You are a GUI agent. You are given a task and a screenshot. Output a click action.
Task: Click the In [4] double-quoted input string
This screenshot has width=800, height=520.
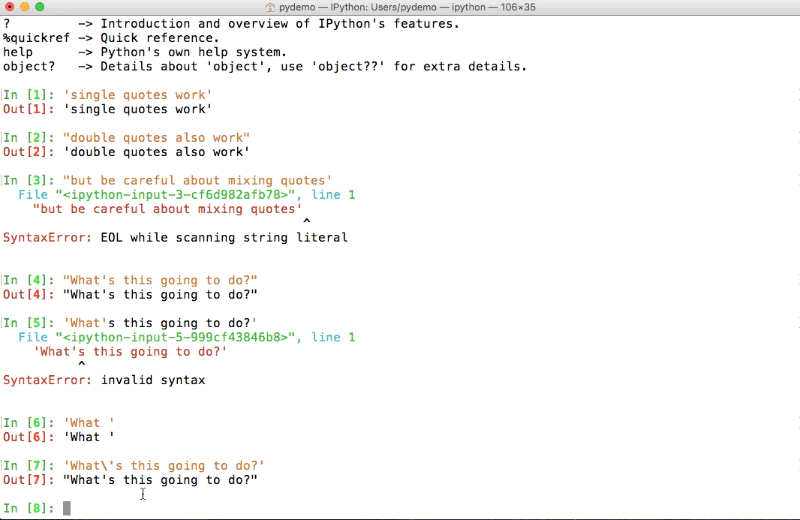pos(160,280)
